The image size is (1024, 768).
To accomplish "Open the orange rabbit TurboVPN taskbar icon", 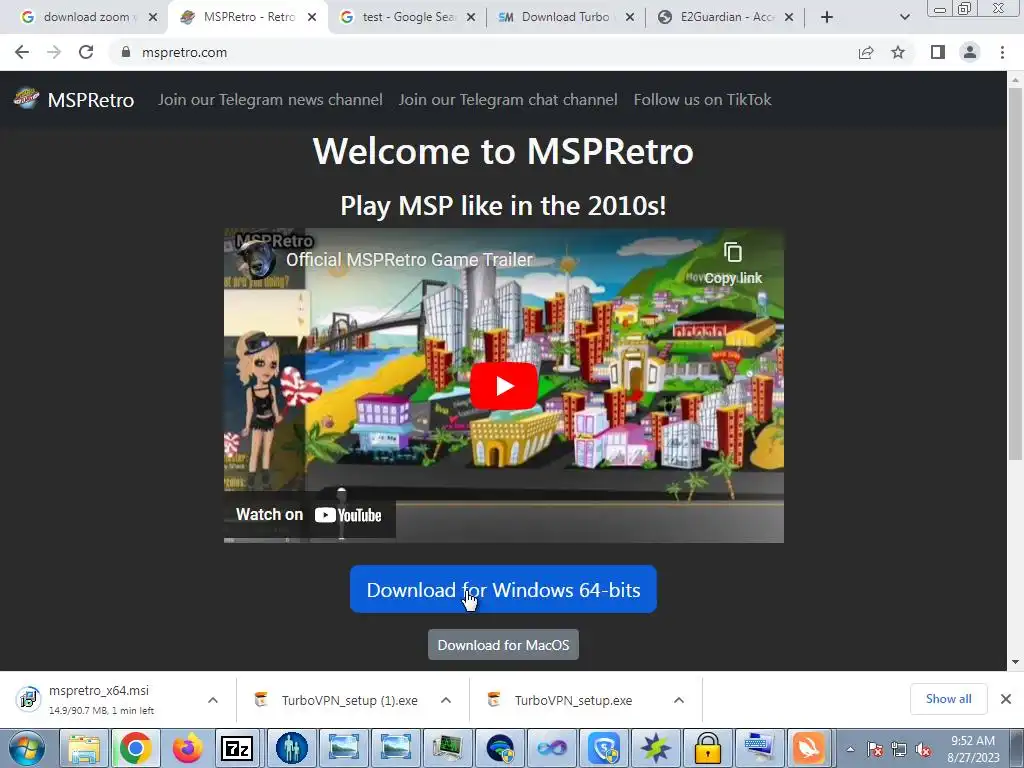I will (x=810, y=748).
